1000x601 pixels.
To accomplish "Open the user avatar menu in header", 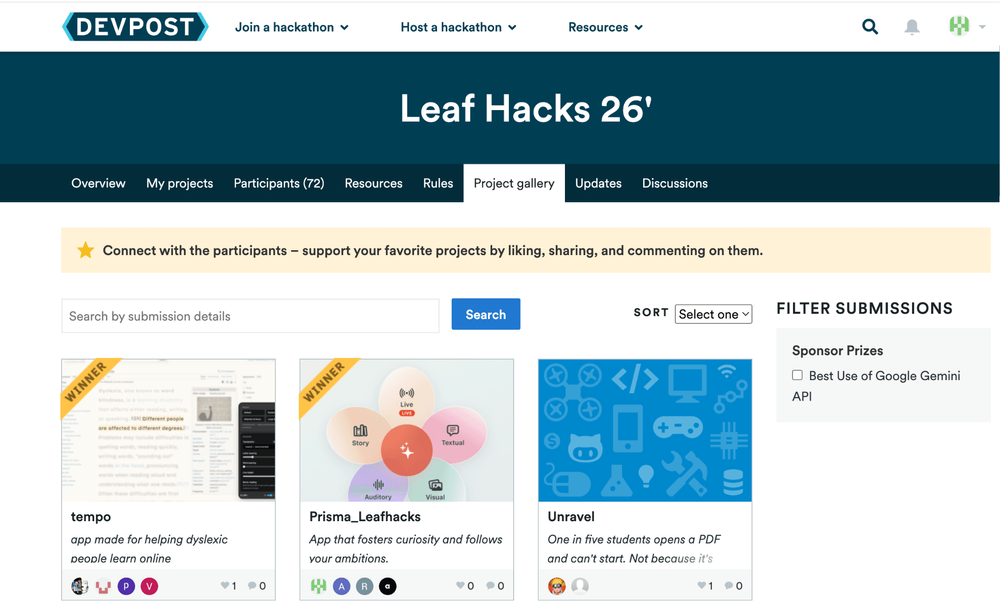I will click(x=959, y=26).
